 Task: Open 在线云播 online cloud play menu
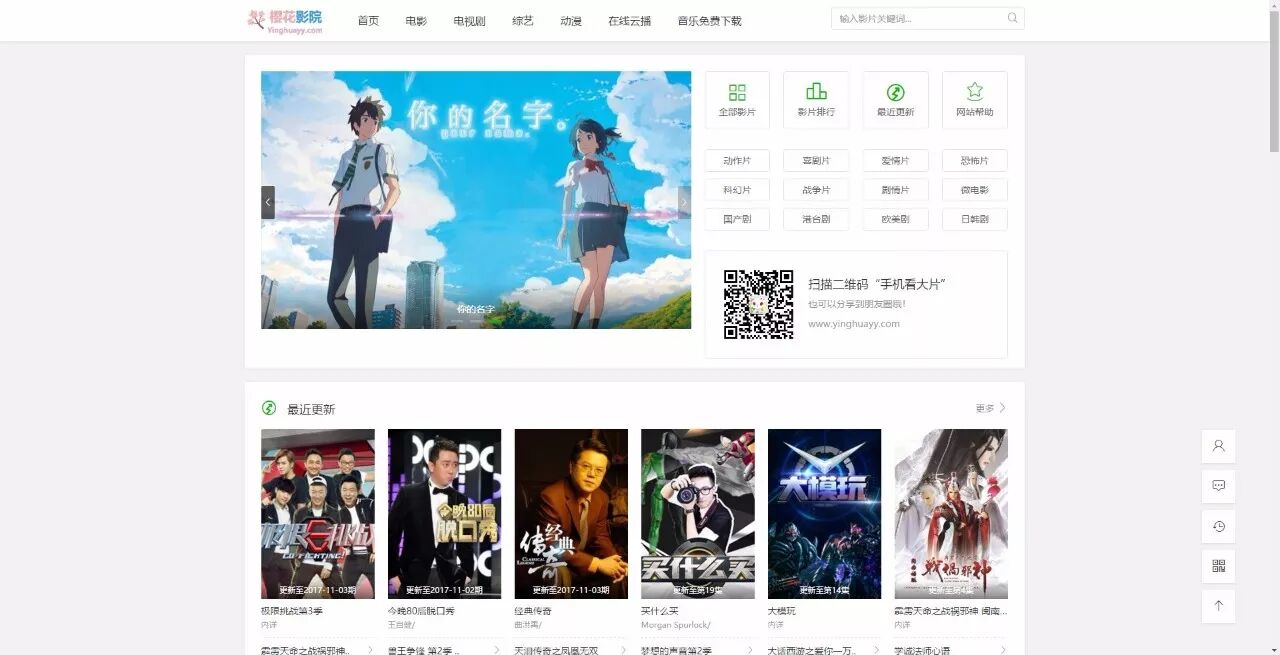pos(629,20)
